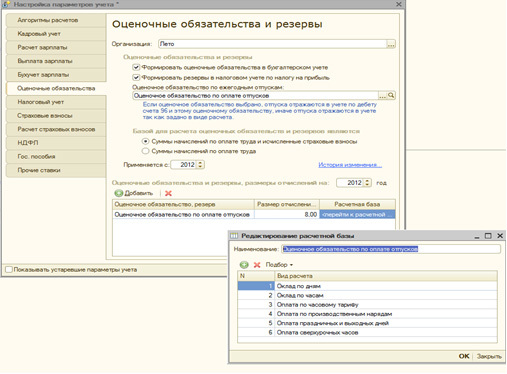Viewport: 507px width, 374px height.
Task: Click ellipsis button next to vacation obligation field
Action: (x=383, y=96)
